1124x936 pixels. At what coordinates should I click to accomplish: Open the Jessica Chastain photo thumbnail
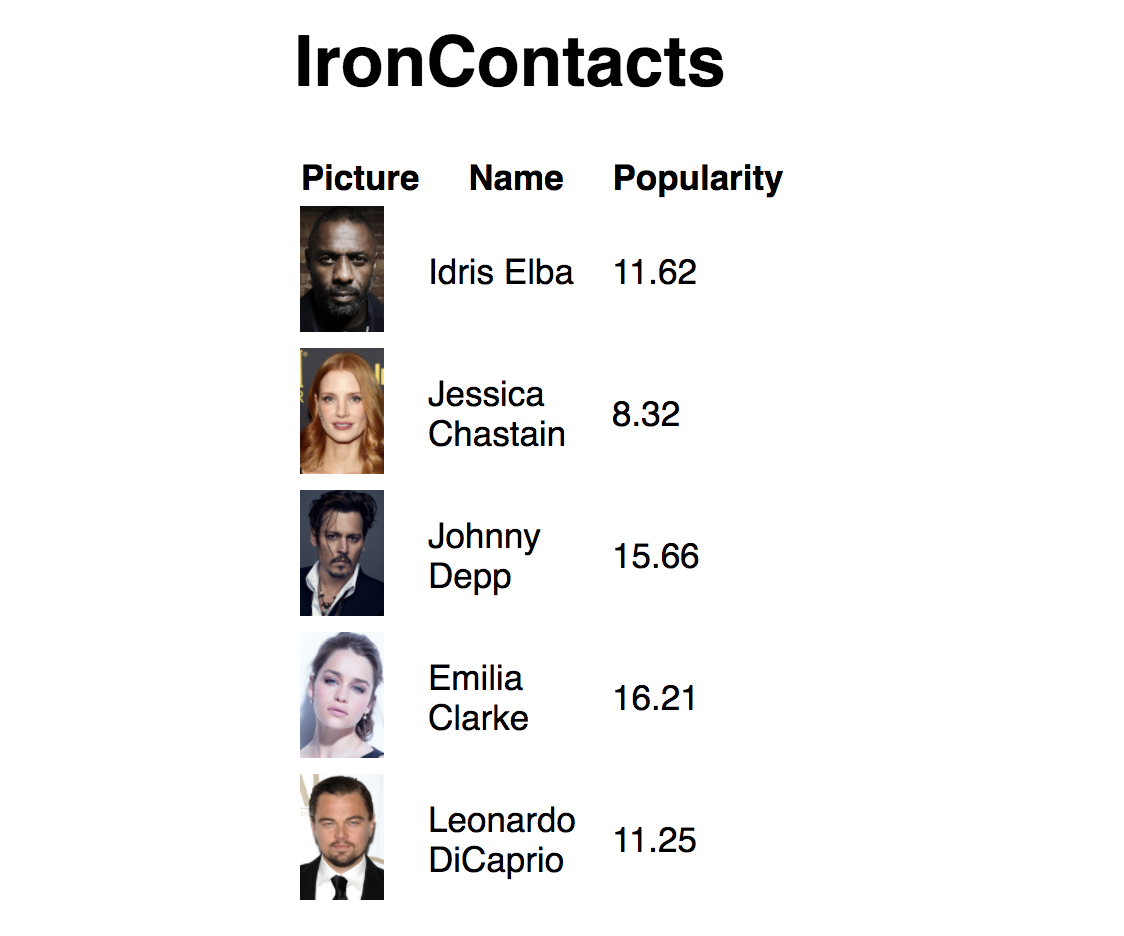click(x=342, y=411)
